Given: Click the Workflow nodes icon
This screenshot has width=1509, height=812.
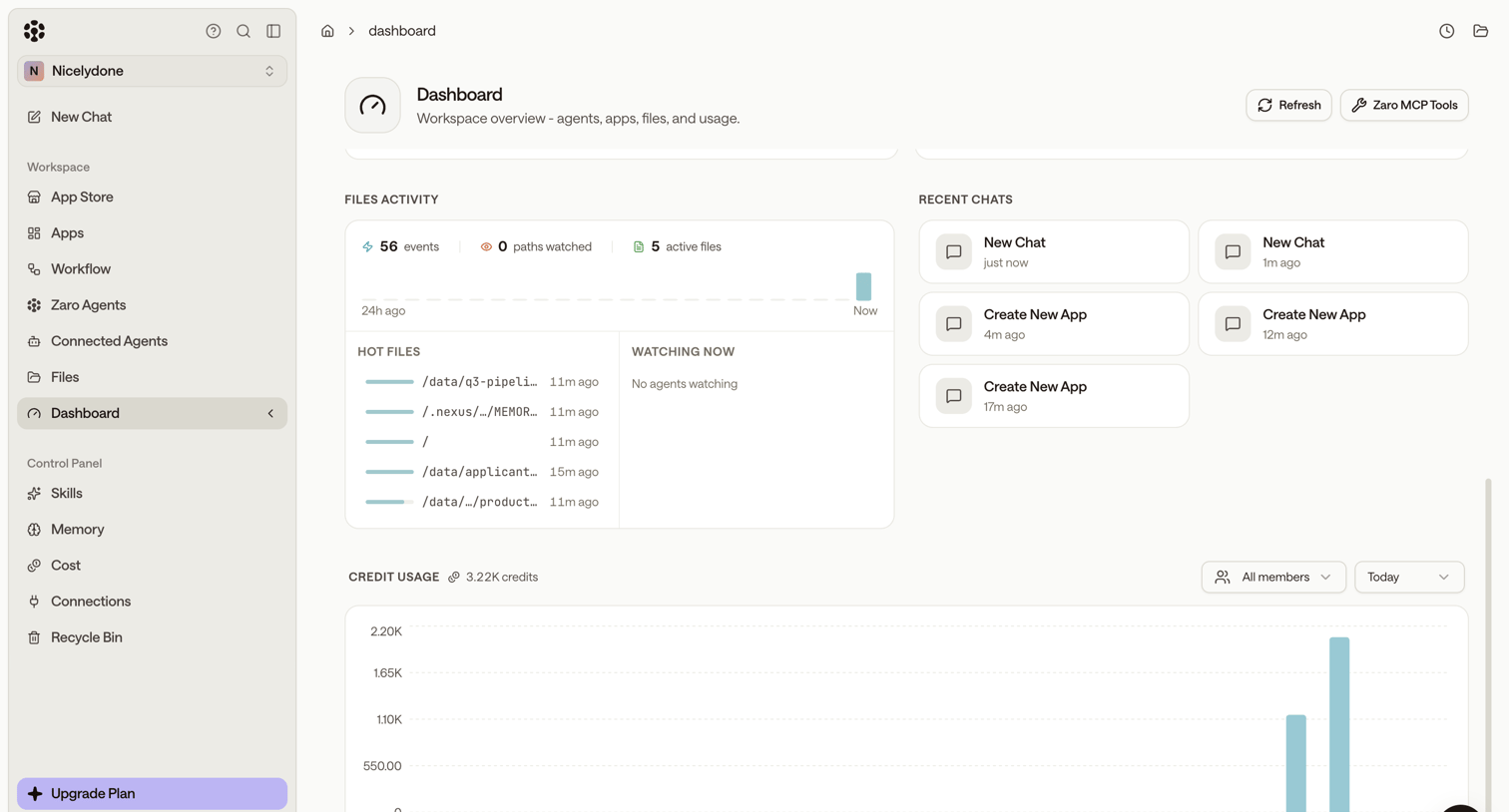Looking at the screenshot, I should point(34,269).
